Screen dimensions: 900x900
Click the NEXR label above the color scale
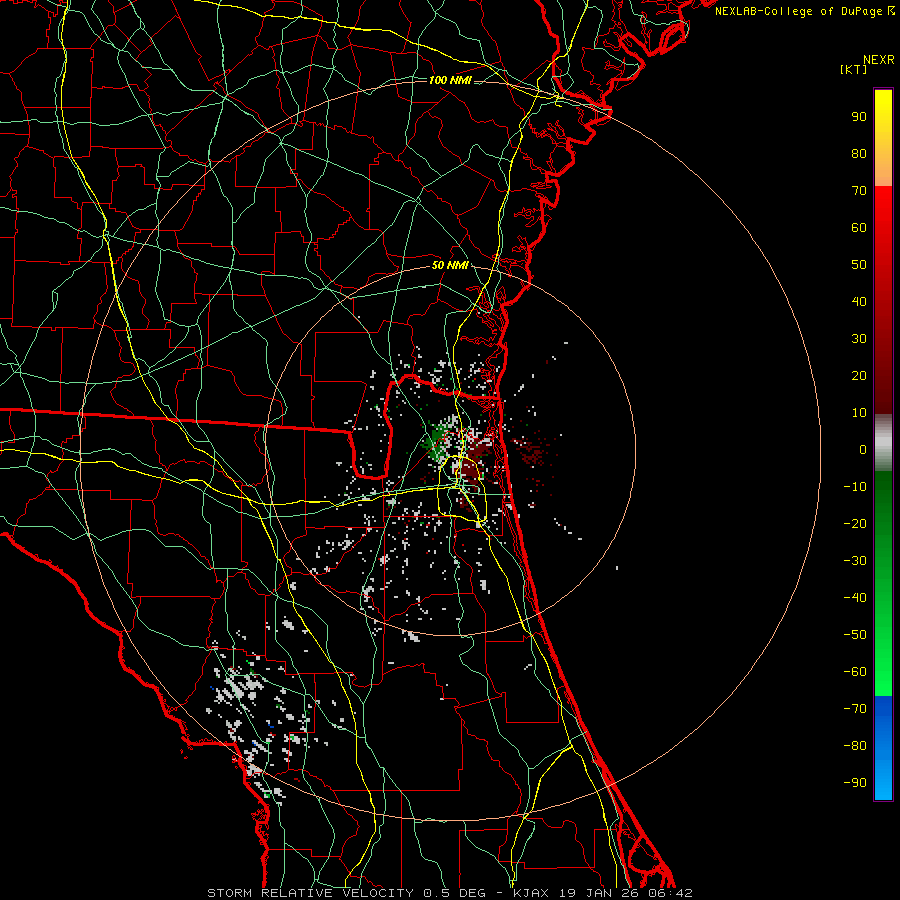[879, 60]
